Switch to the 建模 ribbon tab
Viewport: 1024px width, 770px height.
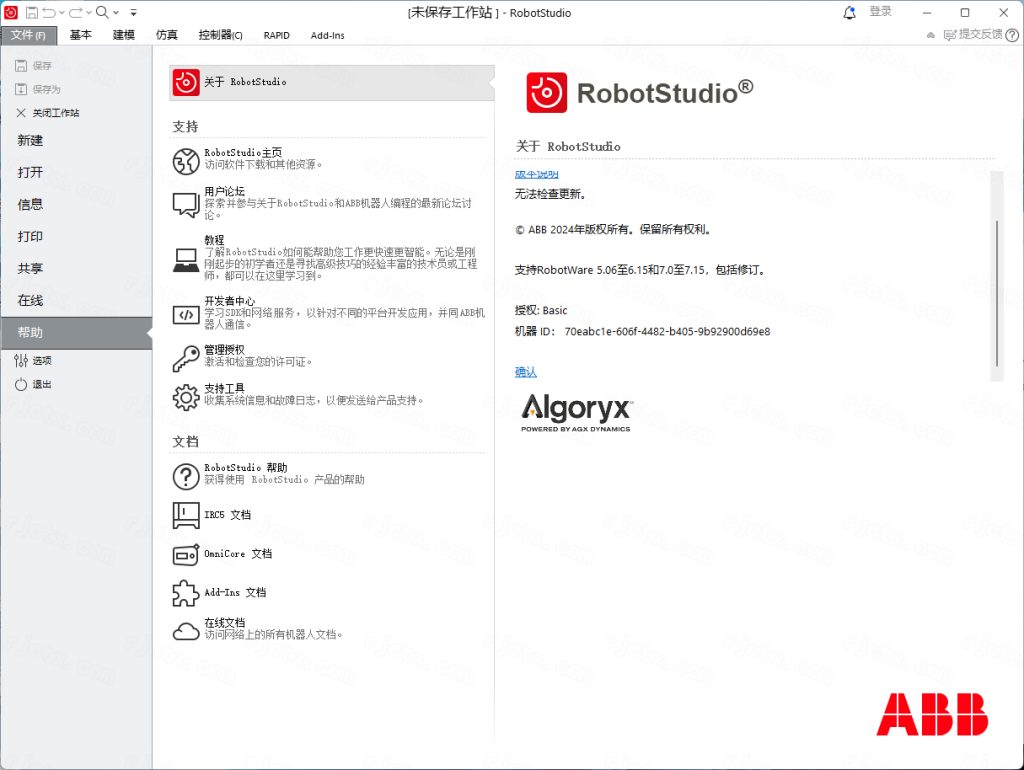click(x=123, y=35)
